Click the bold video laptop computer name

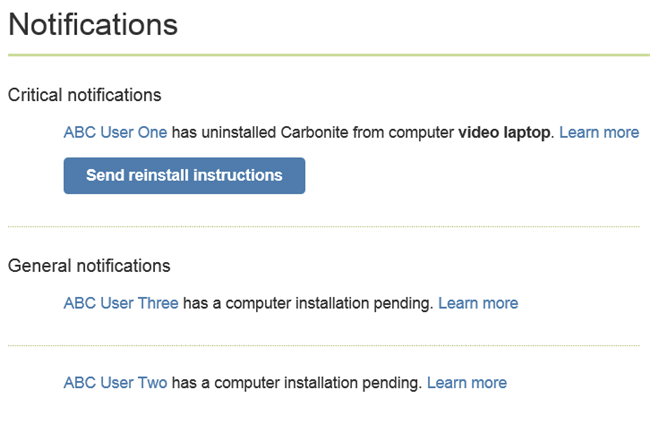click(x=505, y=132)
